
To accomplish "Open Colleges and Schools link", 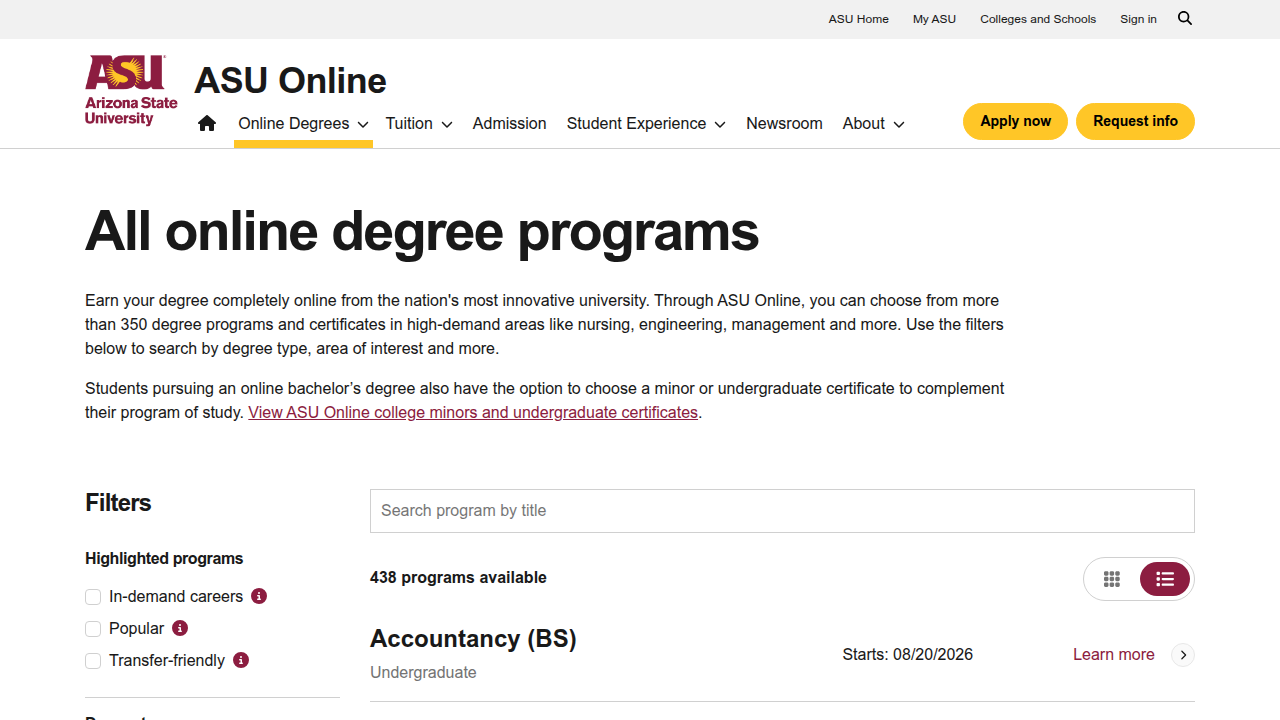I will click(x=1038, y=19).
